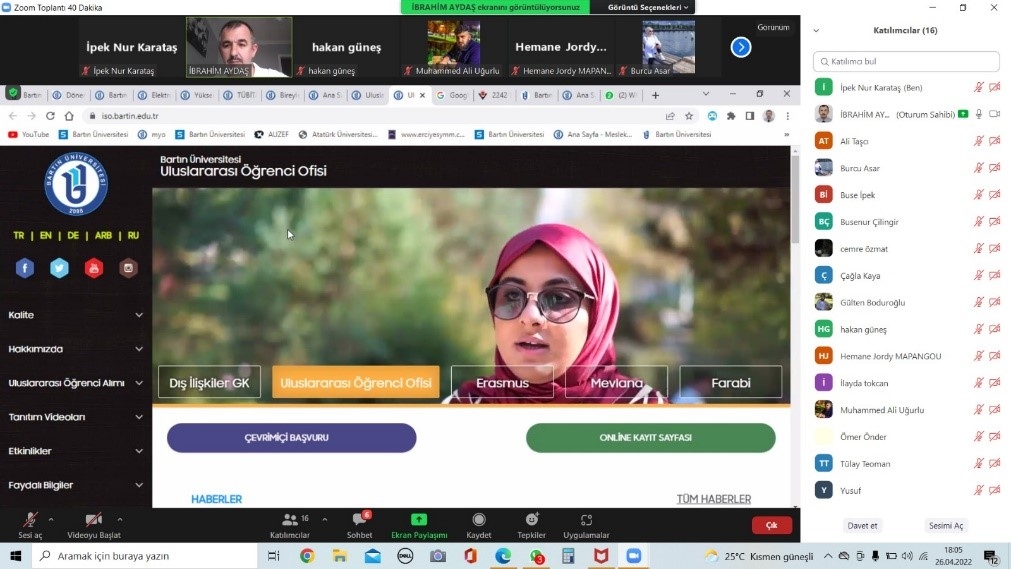Open Erasmus tab

[502, 382]
